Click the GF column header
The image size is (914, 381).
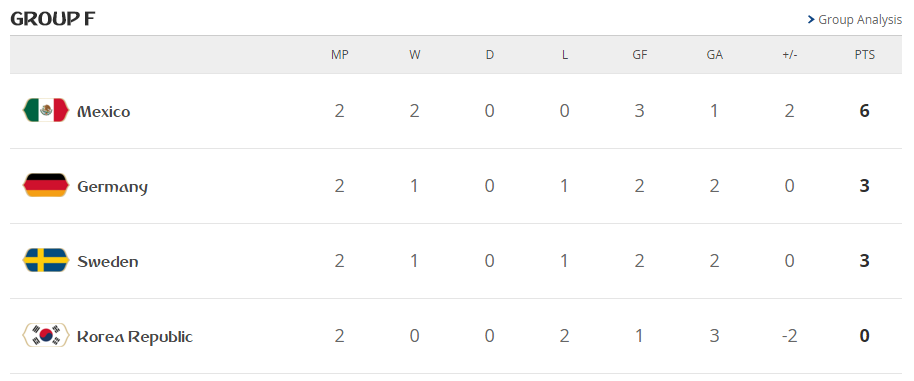point(639,55)
